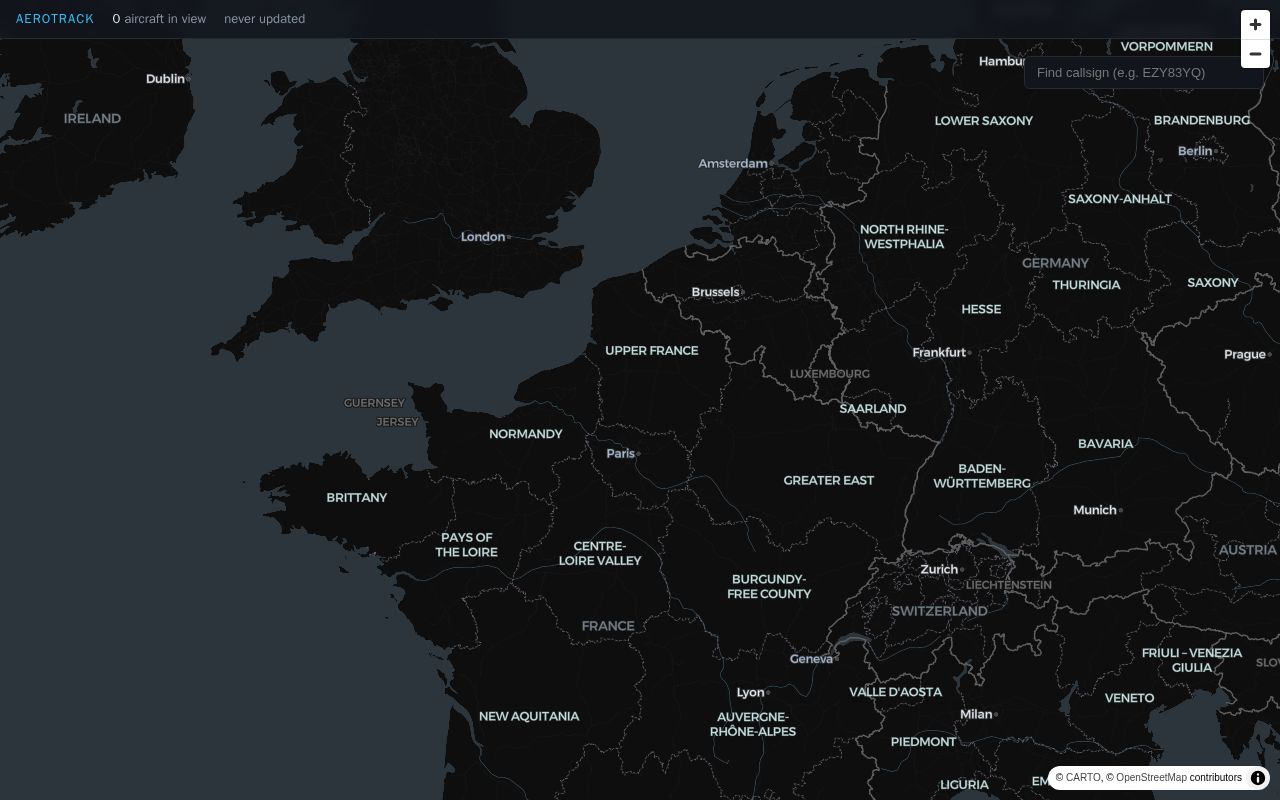Click the Geneva city label

coord(811,658)
